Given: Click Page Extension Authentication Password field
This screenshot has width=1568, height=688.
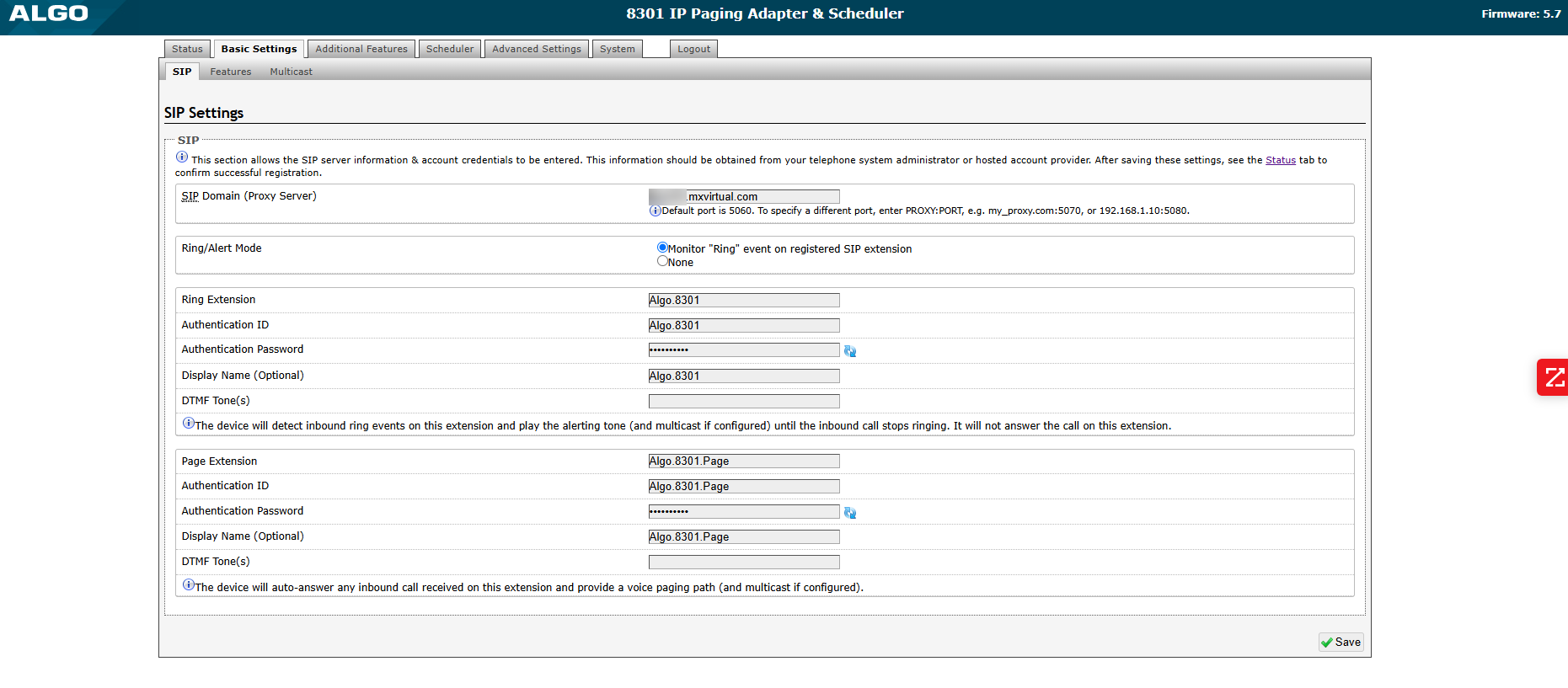Looking at the screenshot, I should 744,511.
